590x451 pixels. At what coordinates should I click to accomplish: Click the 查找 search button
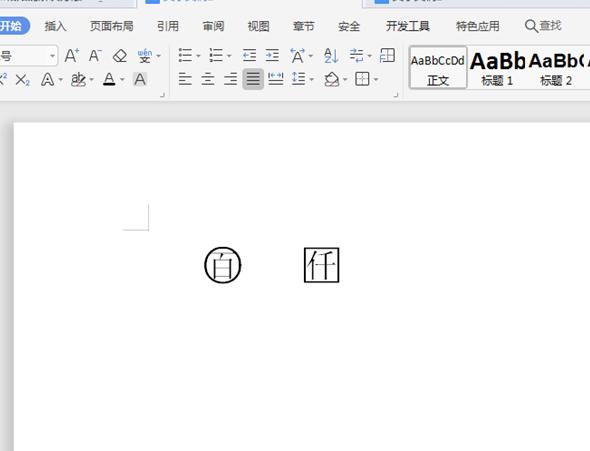(x=543, y=26)
